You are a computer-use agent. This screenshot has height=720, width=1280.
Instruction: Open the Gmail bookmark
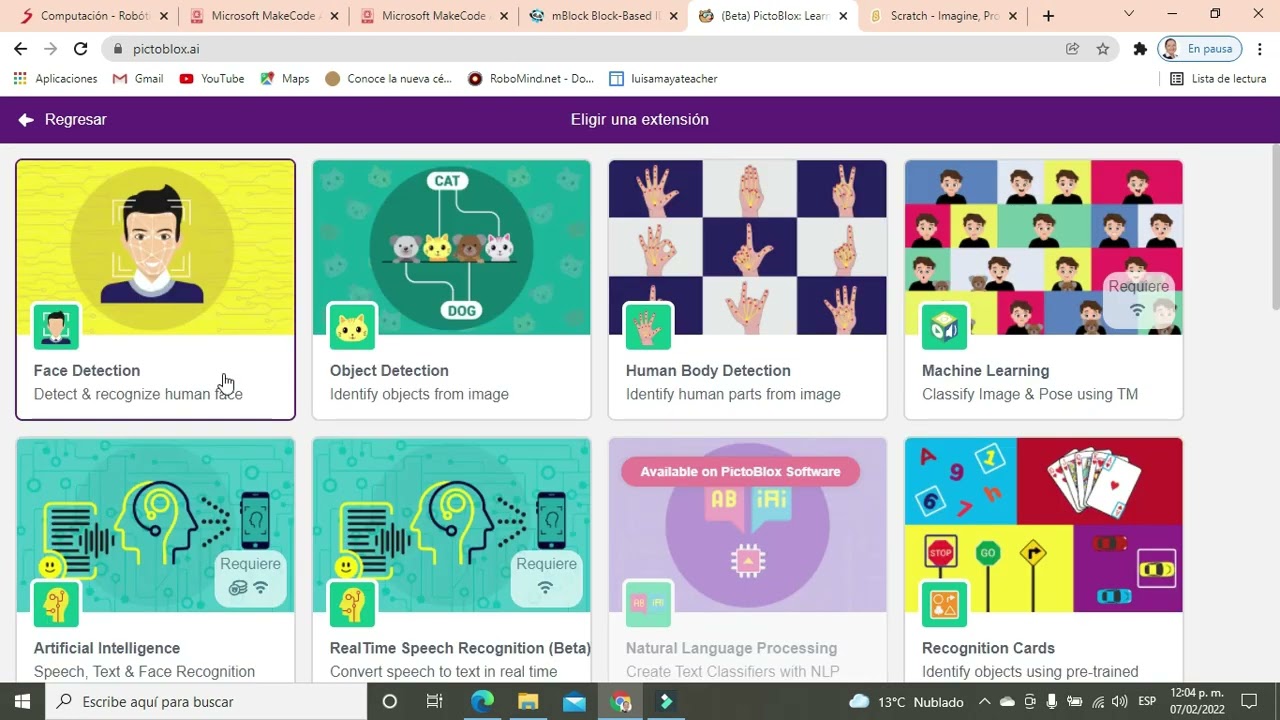pos(138,79)
